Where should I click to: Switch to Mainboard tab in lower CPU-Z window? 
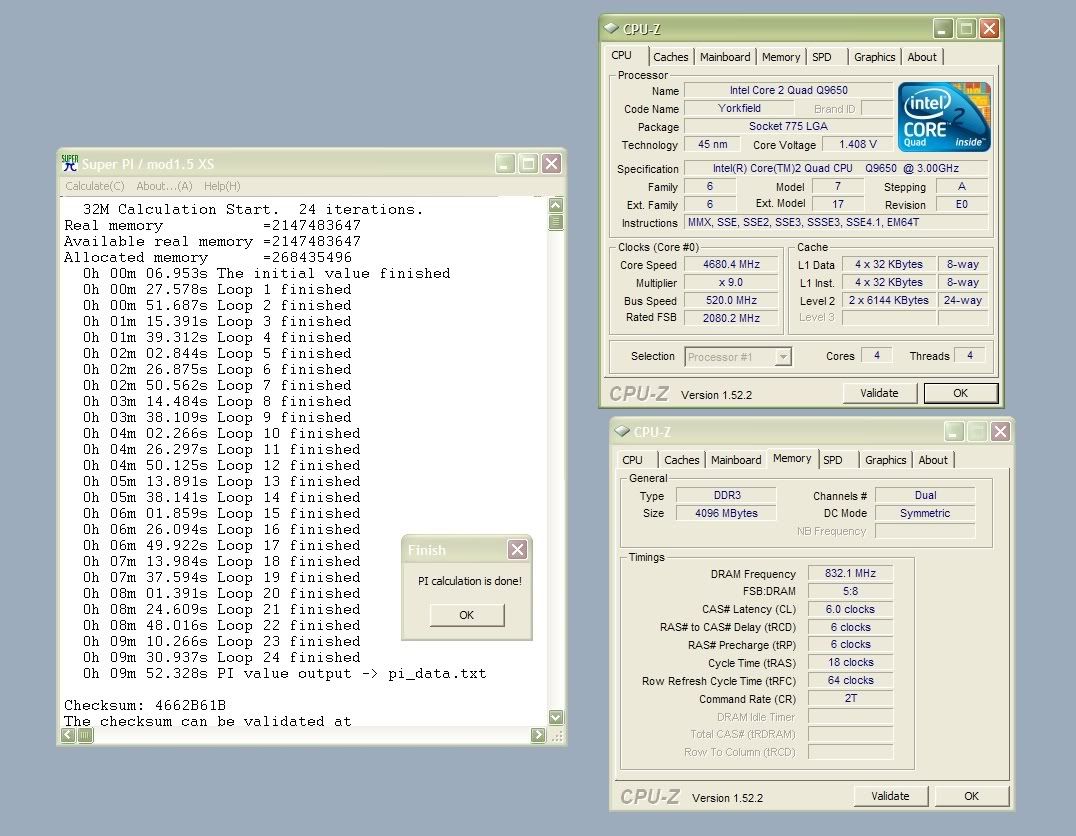point(736,460)
